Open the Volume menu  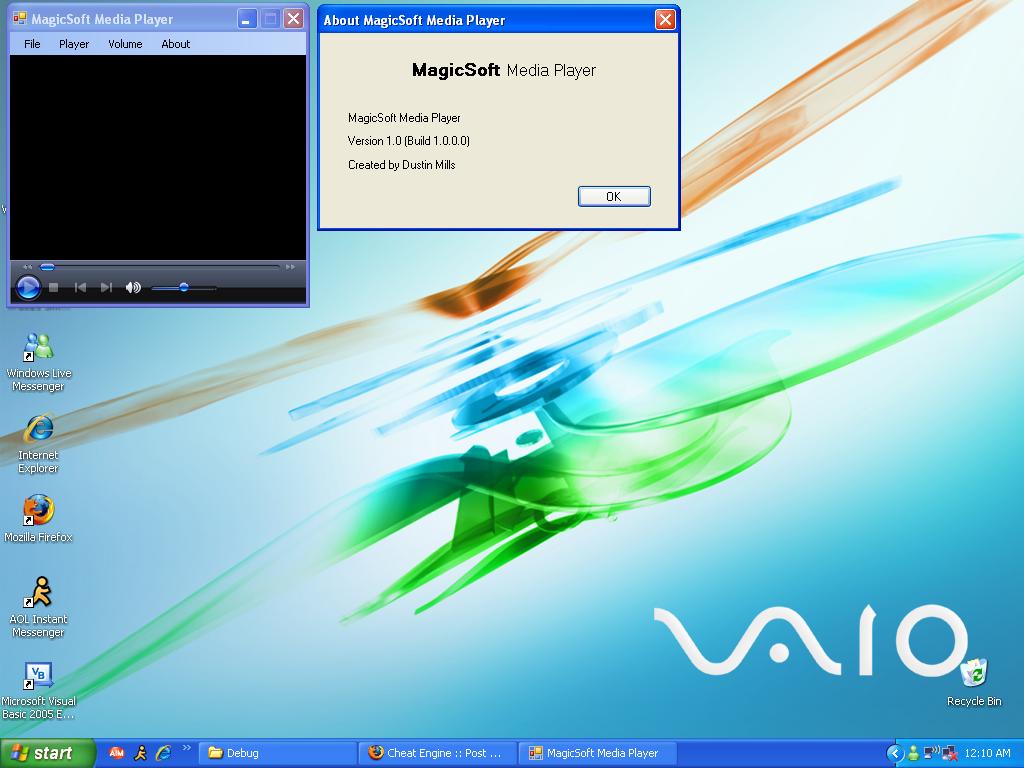point(125,44)
